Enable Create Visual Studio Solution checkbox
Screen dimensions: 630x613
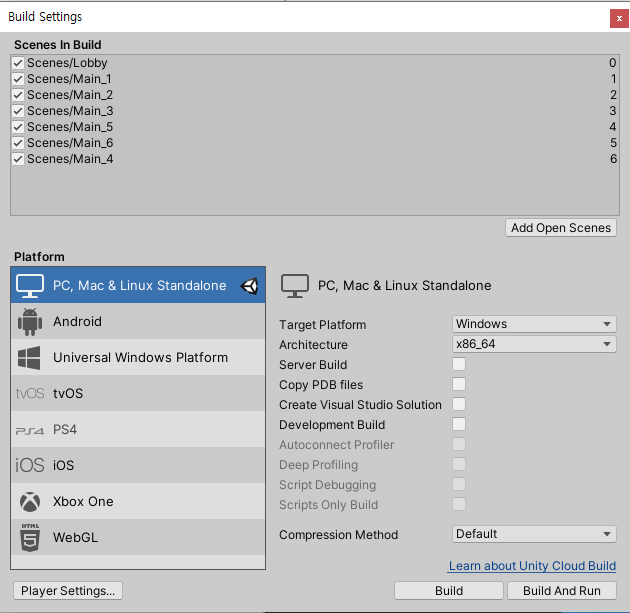459,404
